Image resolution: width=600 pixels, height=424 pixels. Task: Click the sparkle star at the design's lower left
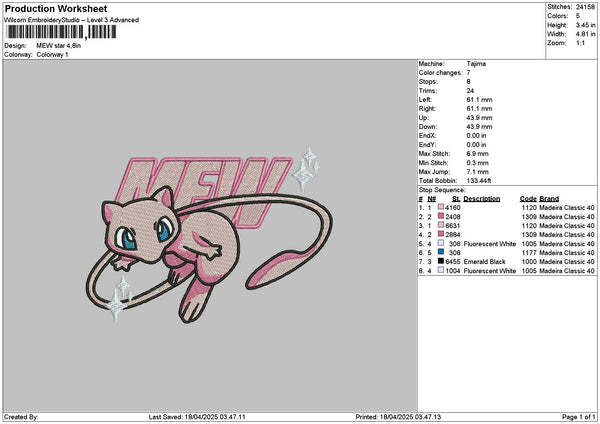(x=121, y=296)
